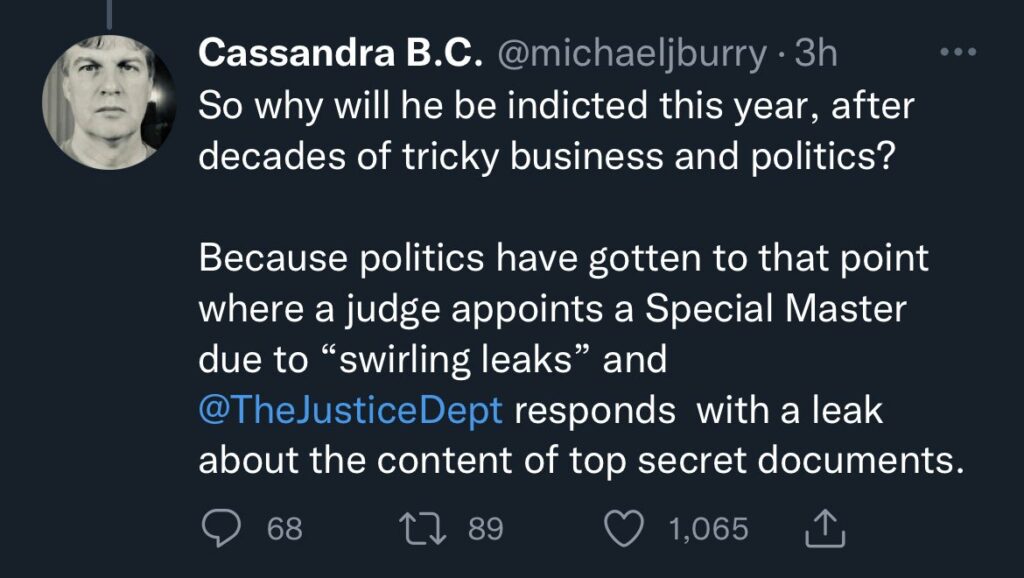Open the @TheJusticeDept mention link

(x=350, y=411)
